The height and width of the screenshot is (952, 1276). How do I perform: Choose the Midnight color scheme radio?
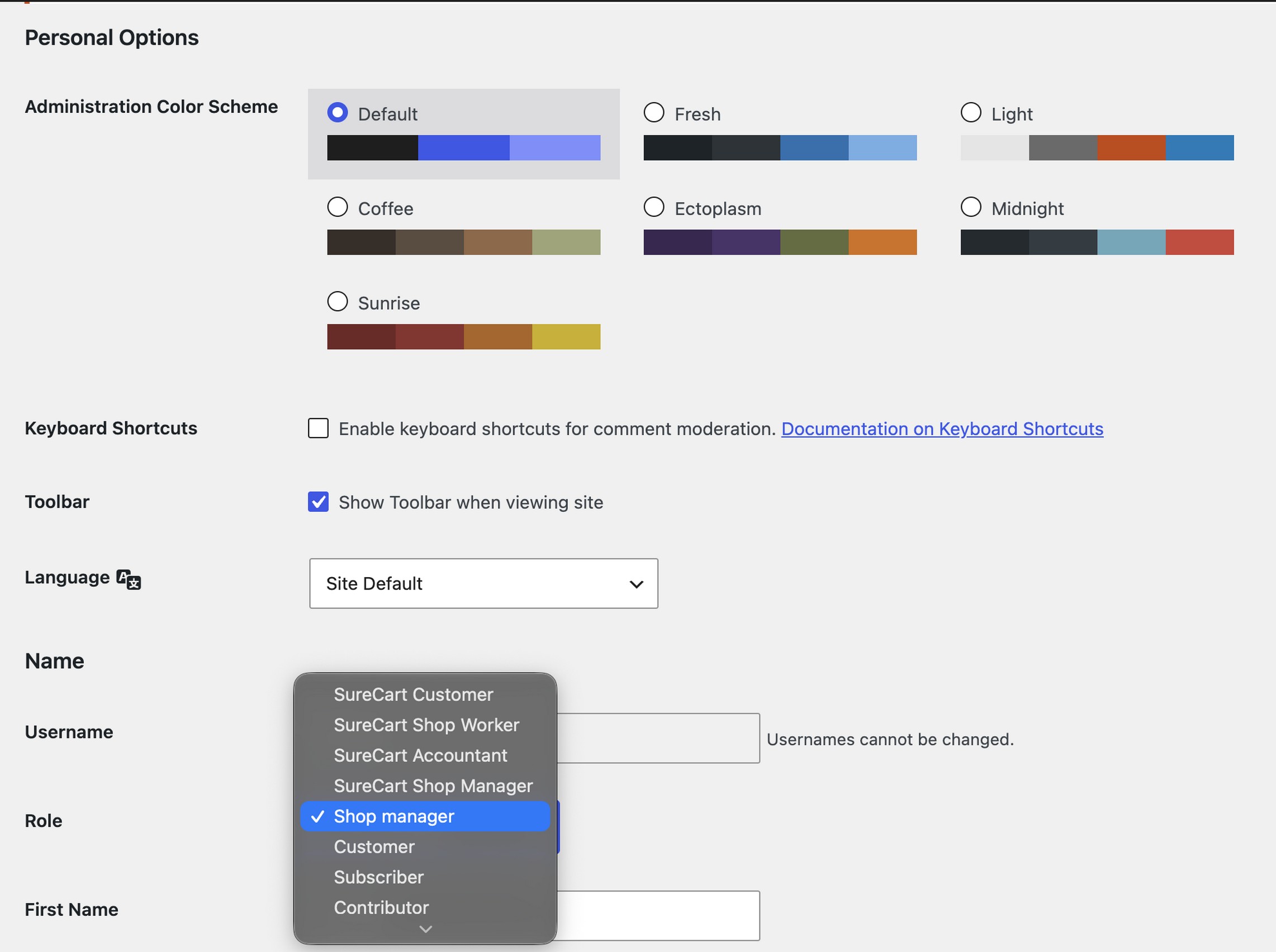[970, 207]
